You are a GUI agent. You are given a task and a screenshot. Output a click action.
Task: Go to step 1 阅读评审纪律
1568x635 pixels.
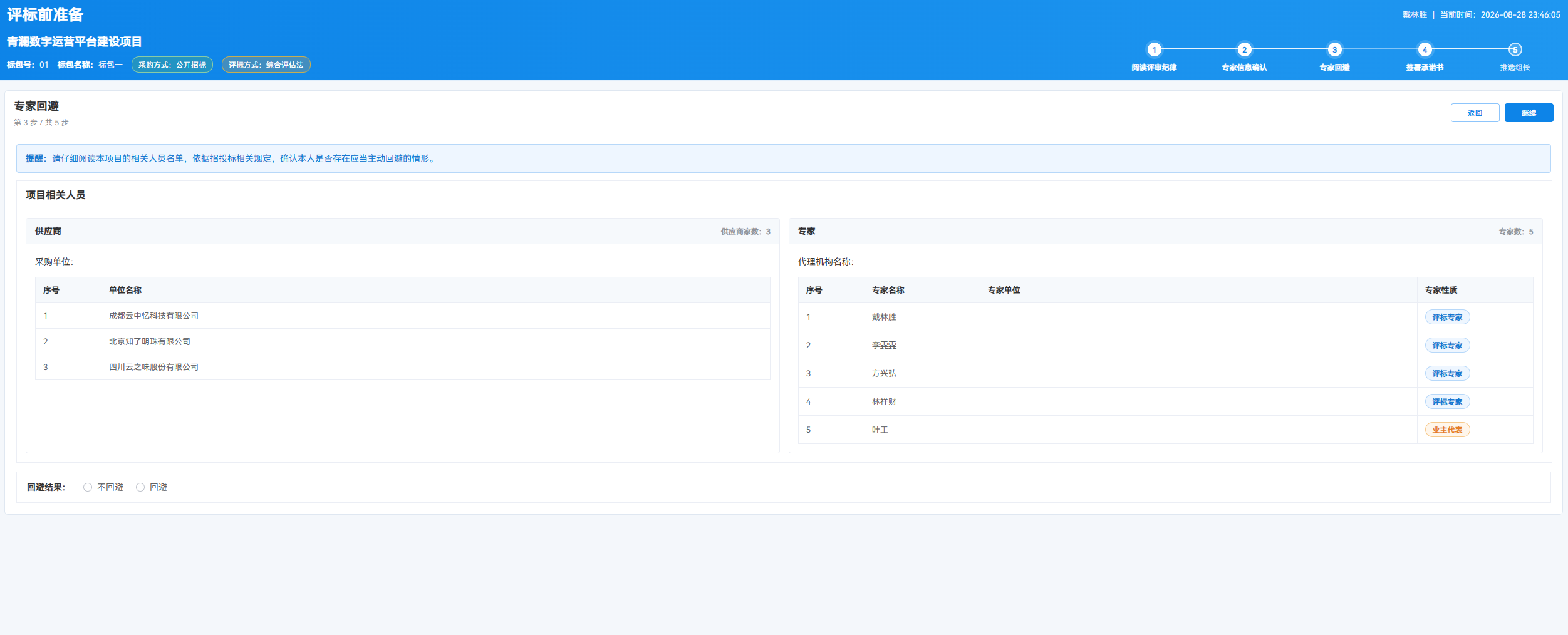tap(1154, 49)
